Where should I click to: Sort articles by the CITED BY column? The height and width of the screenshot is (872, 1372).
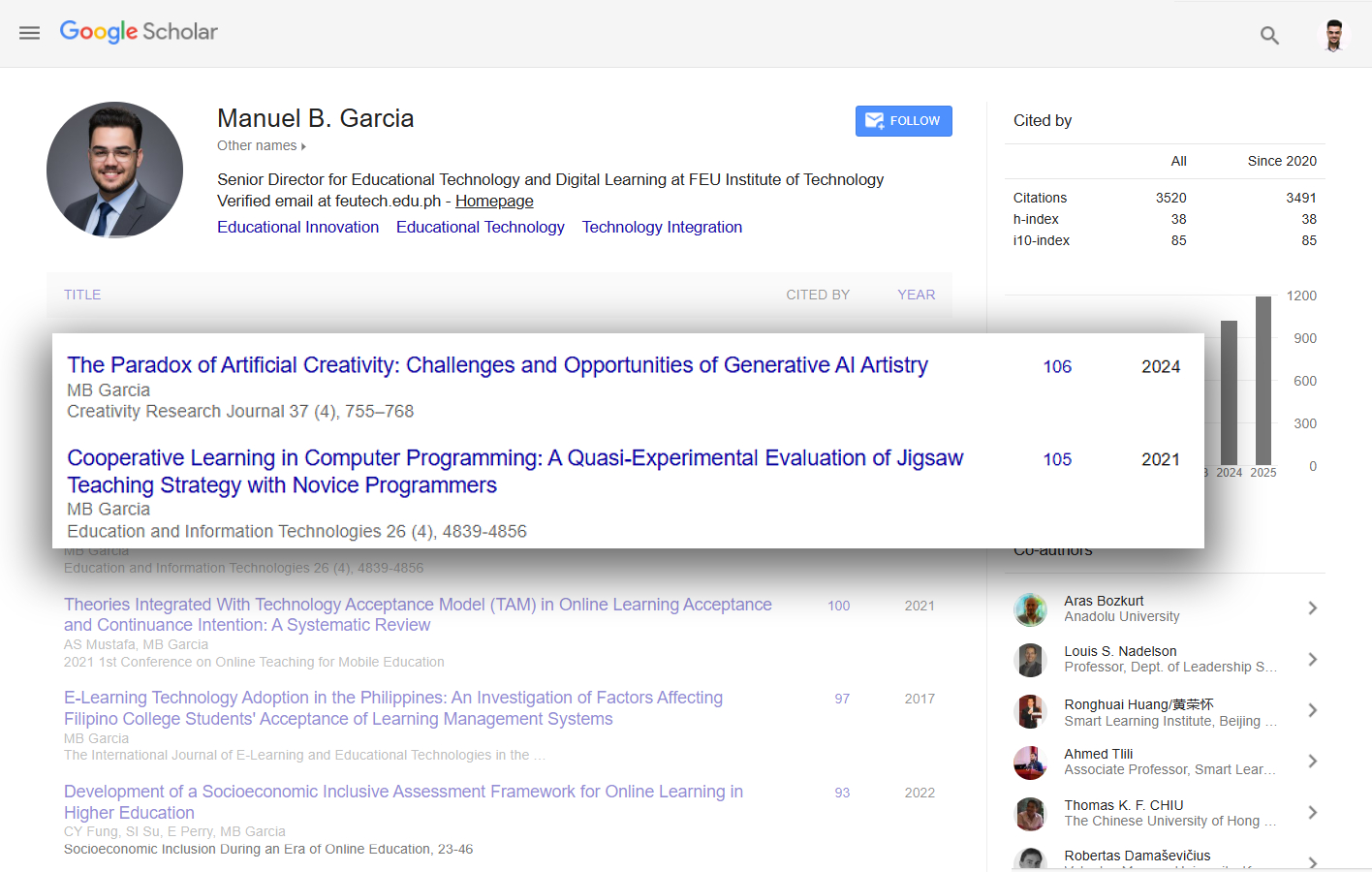[818, 295]
